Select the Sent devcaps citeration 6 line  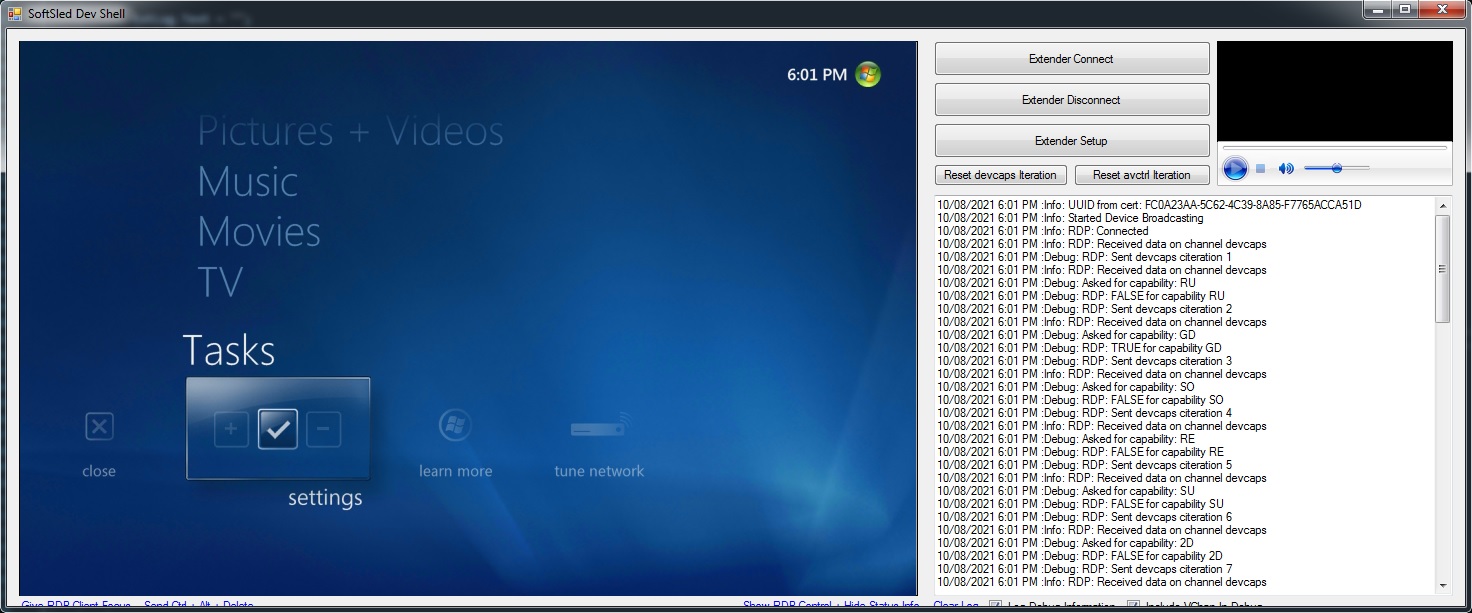point(1085,517)
